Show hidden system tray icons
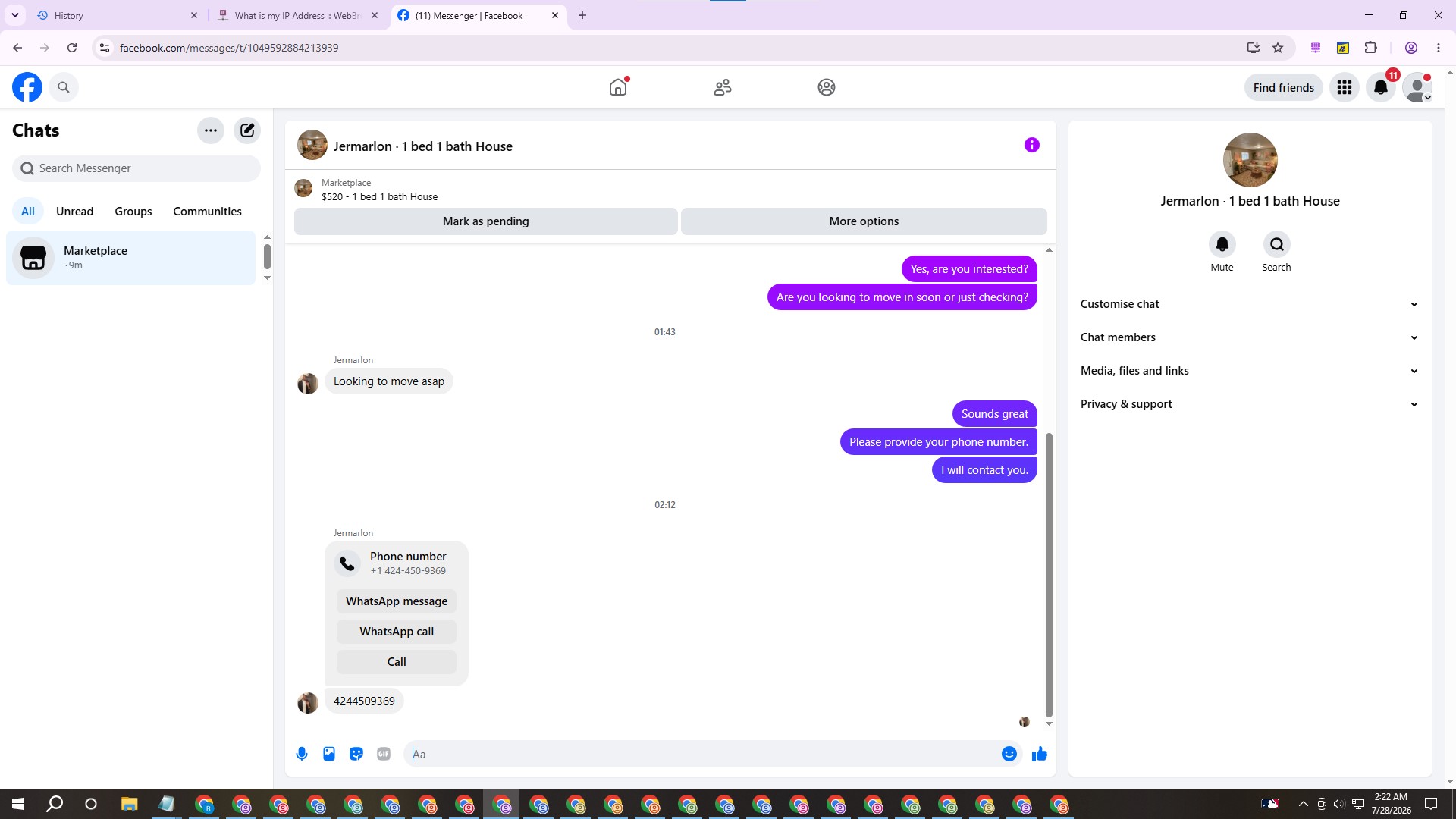1456x819 pixels. point(1303,804)
